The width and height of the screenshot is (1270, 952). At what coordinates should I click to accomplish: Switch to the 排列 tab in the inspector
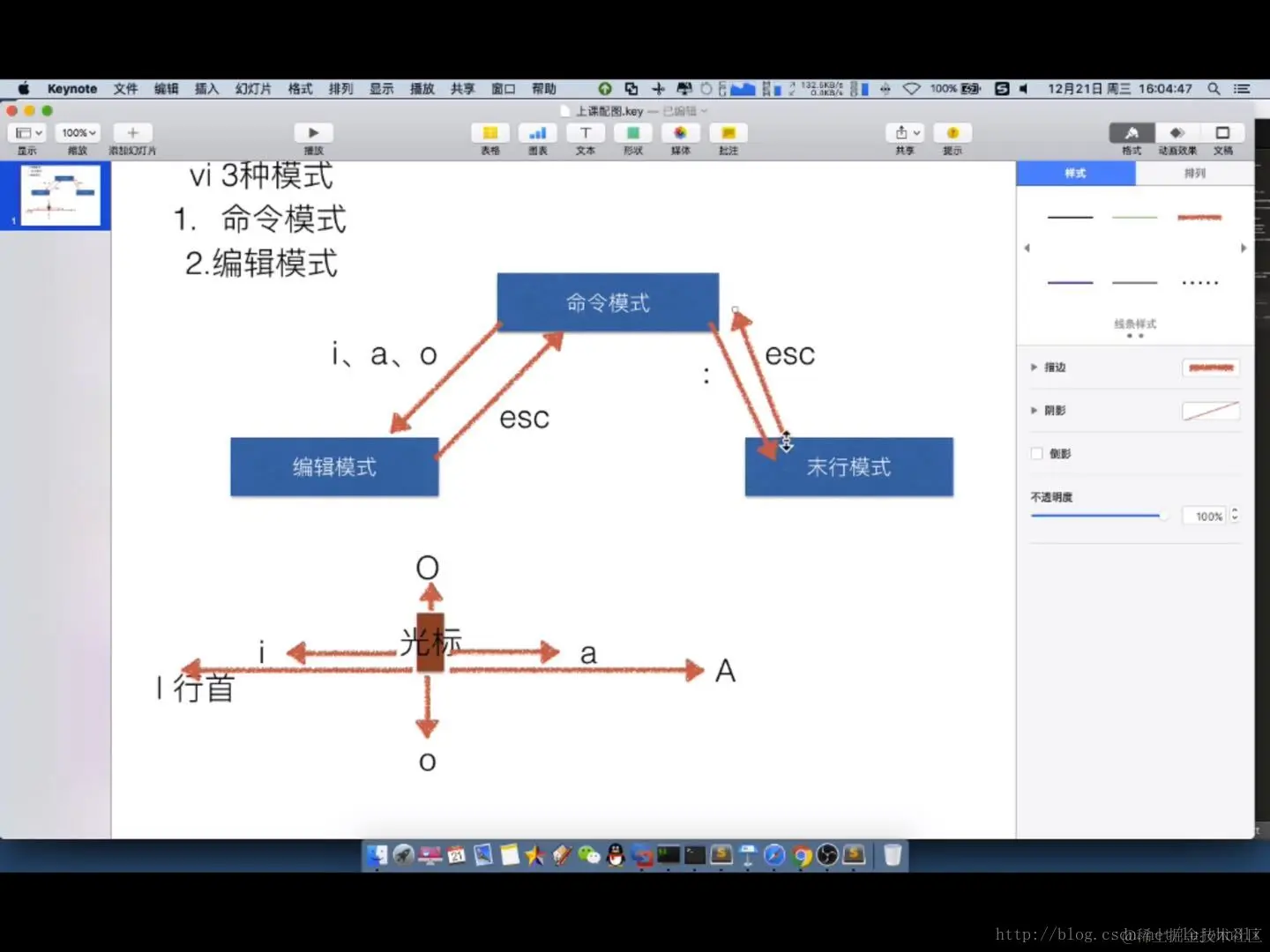coord(1194,174)
